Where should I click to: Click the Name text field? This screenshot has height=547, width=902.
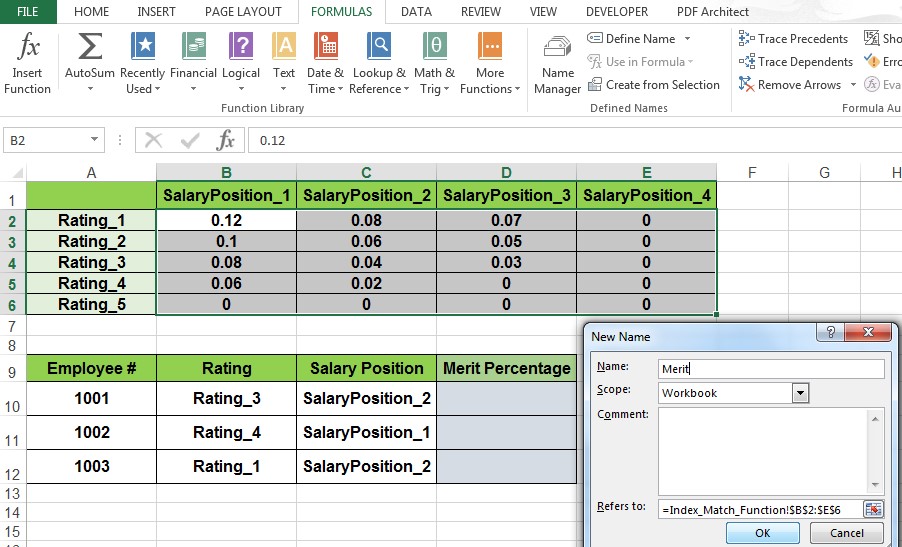point(771,369)
